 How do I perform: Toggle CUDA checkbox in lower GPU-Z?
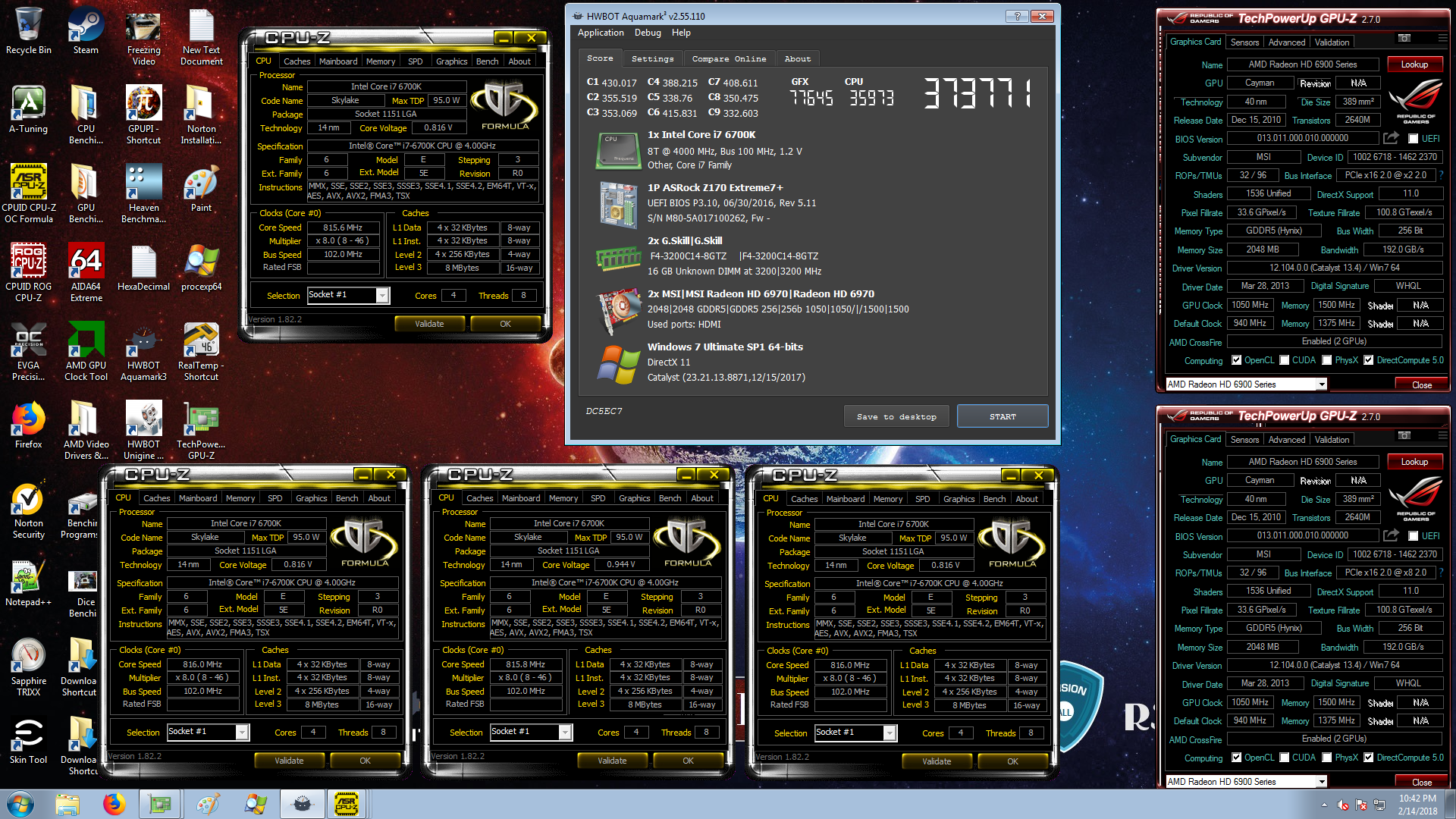1285,758
